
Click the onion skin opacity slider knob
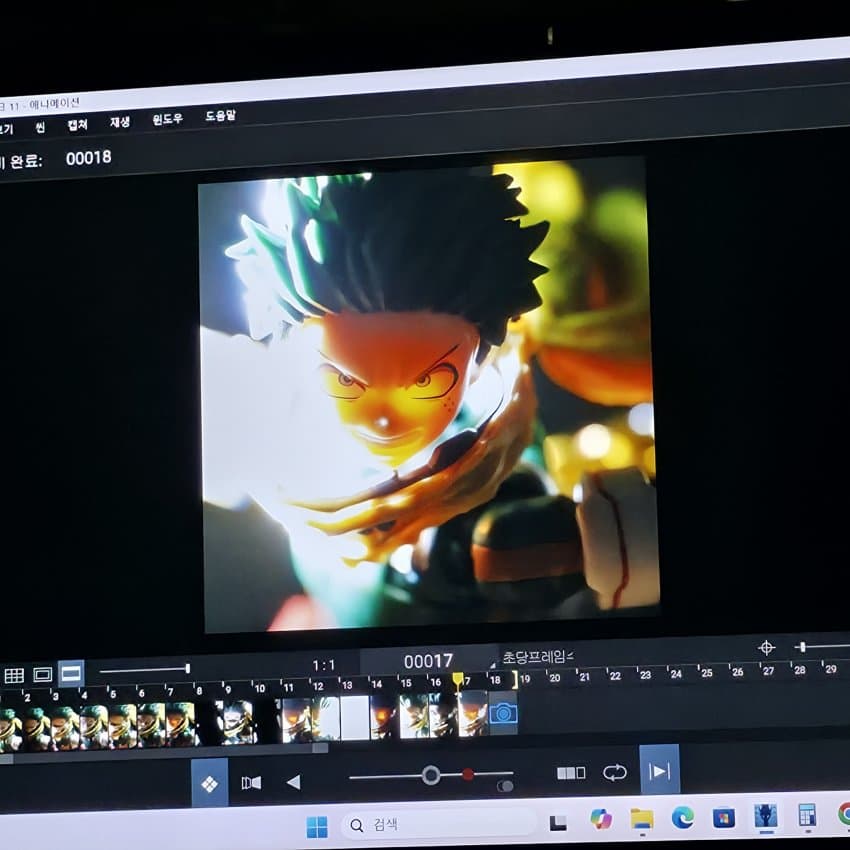click(x=431, y=775)
